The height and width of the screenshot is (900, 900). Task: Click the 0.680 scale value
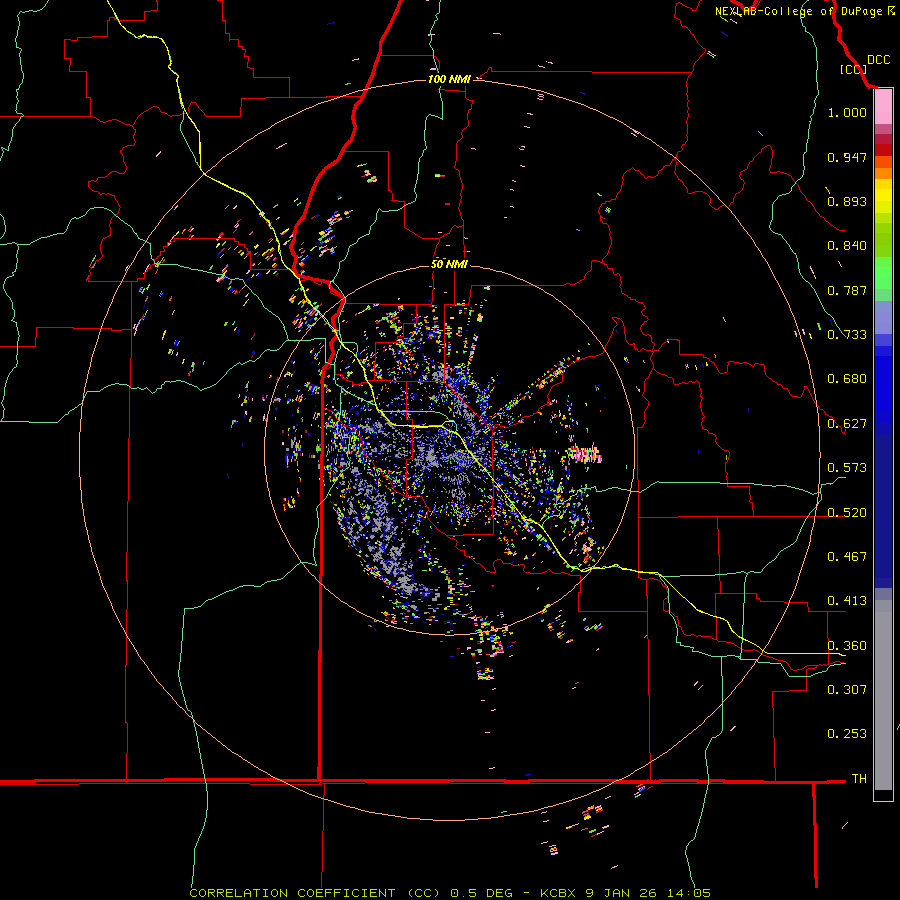pos(847,379)
